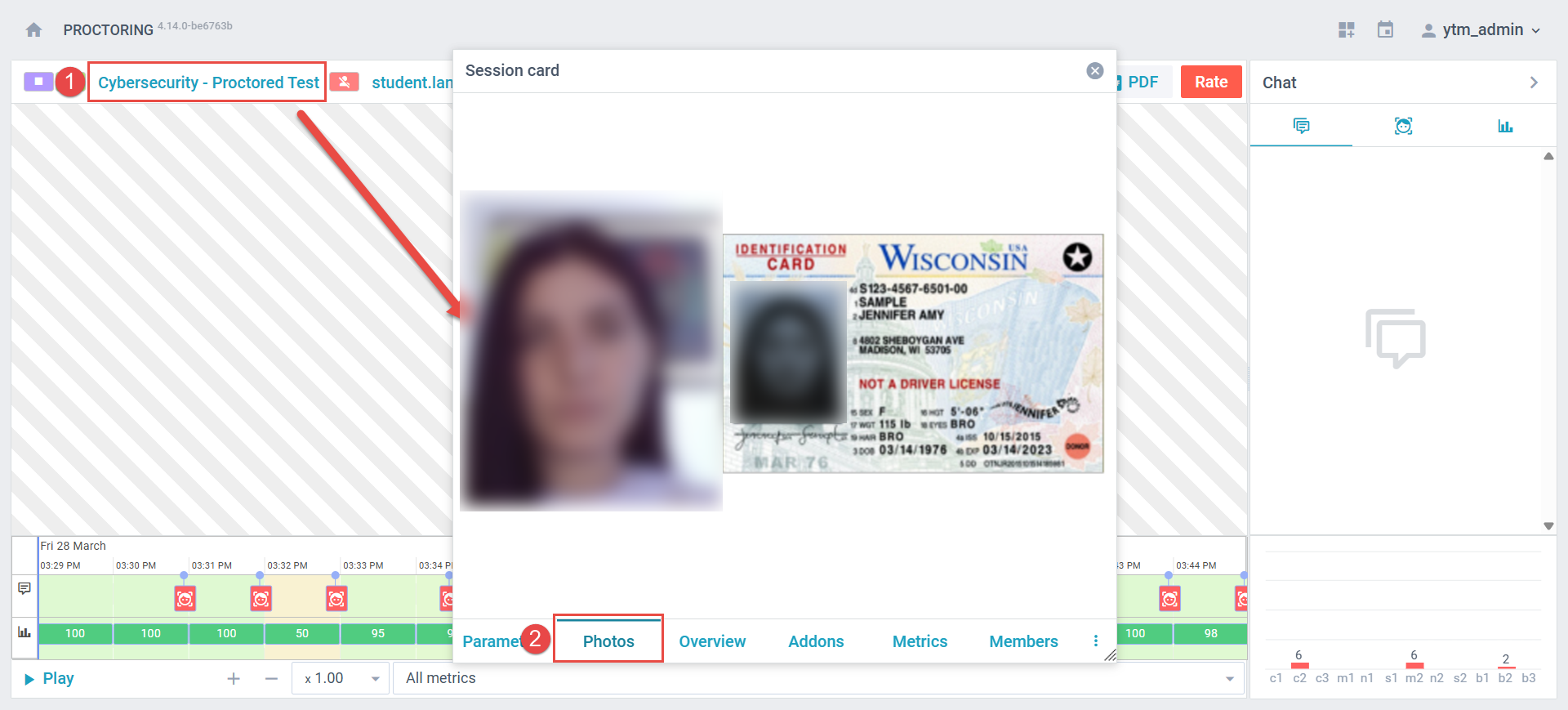The width and height of the screenshot is (1568, 710).
Task: Open the blurred face photo thumbnail
Action: pyautogui.click(x=591, y=351)
